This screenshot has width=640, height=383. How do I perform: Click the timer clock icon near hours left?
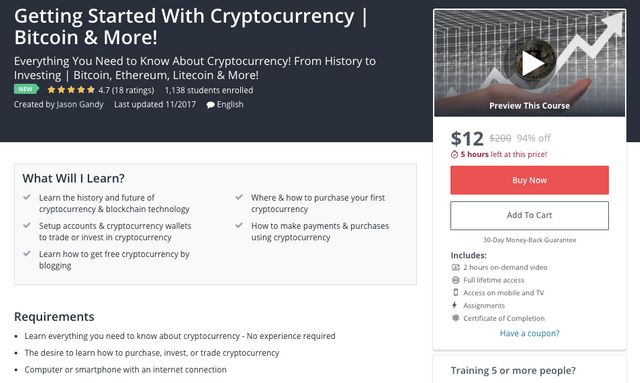point(454,154)
